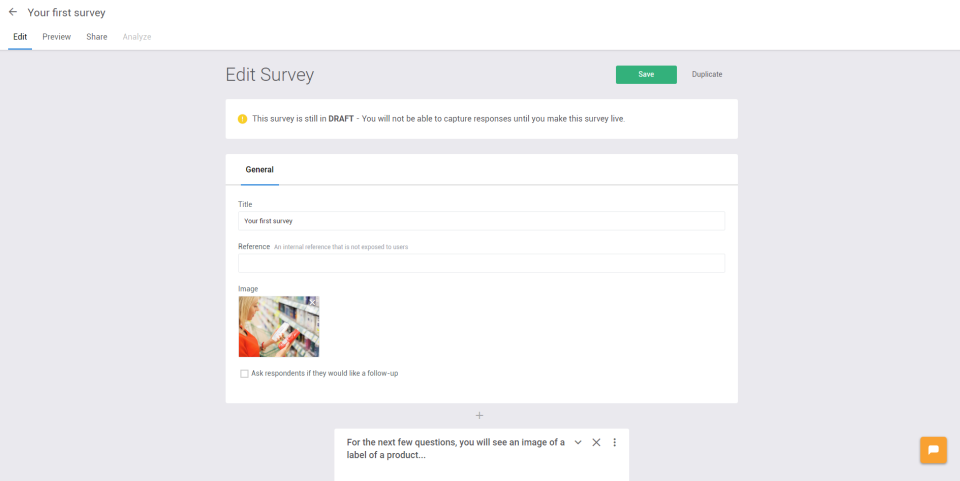Click the Duplicate button
The image size is (960, 481).
tap(707, 74)
